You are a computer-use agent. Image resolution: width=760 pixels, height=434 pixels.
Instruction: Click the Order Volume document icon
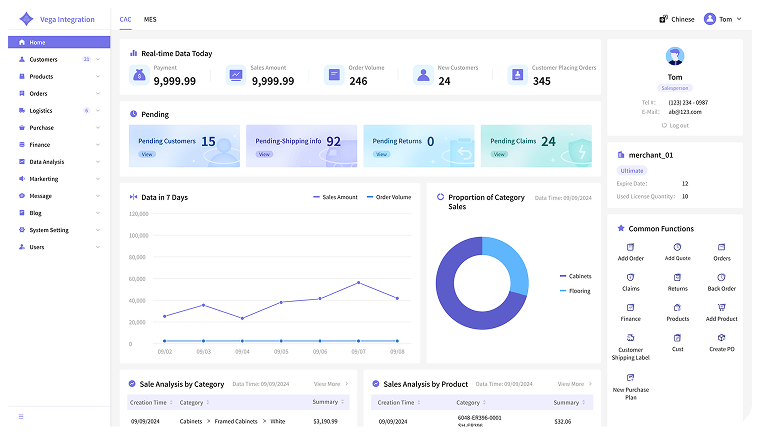[334, 75]
